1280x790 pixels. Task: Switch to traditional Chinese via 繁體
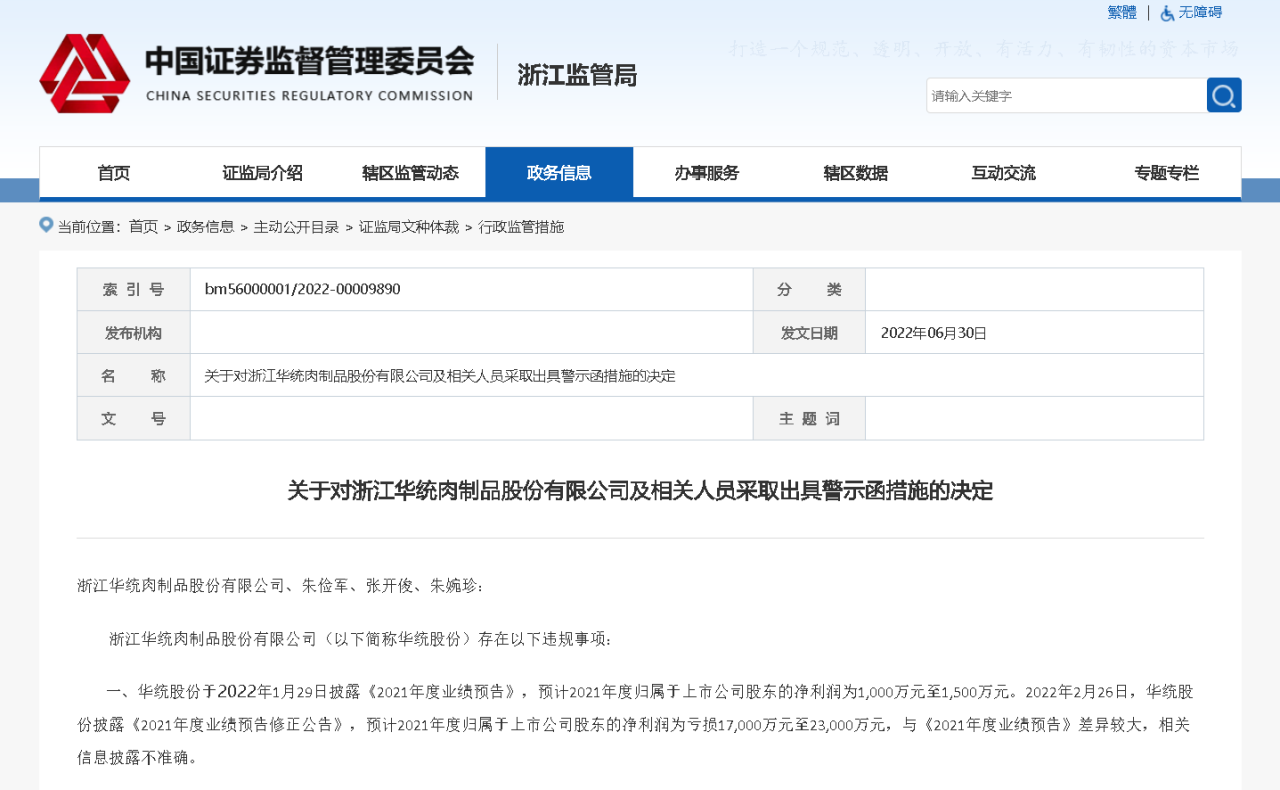[1122, 12]
